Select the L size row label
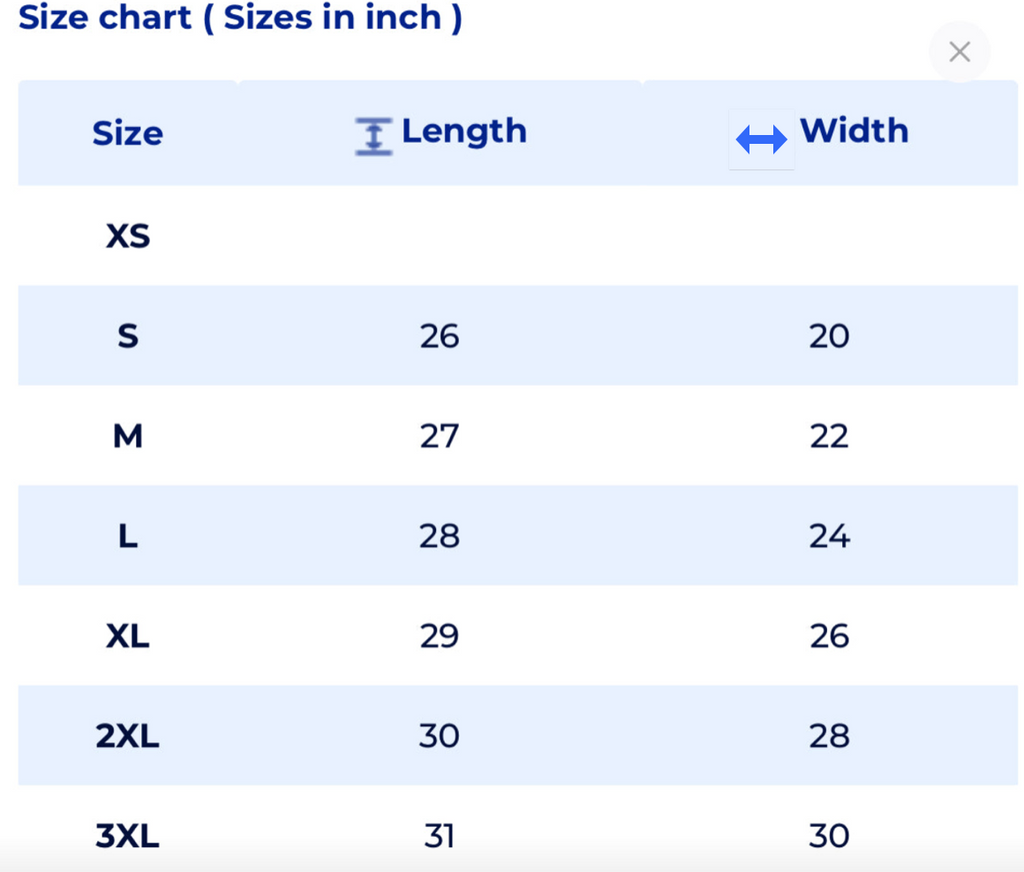This screenshot has width=1024, height=872. coord(128,536)
